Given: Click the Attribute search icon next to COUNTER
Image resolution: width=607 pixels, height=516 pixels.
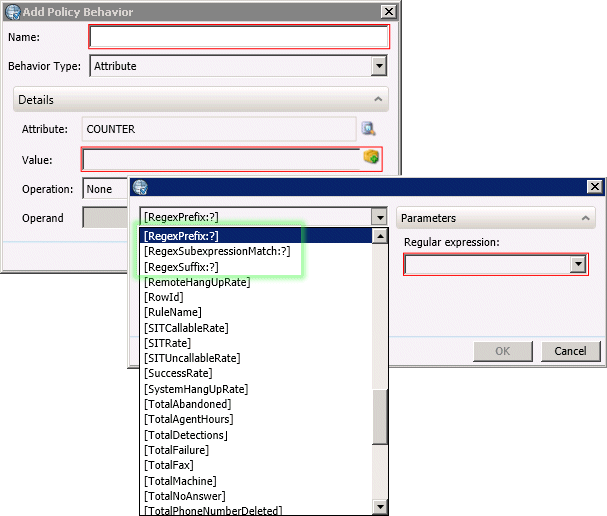Looking at the screenshot, I should click(368, 129).
